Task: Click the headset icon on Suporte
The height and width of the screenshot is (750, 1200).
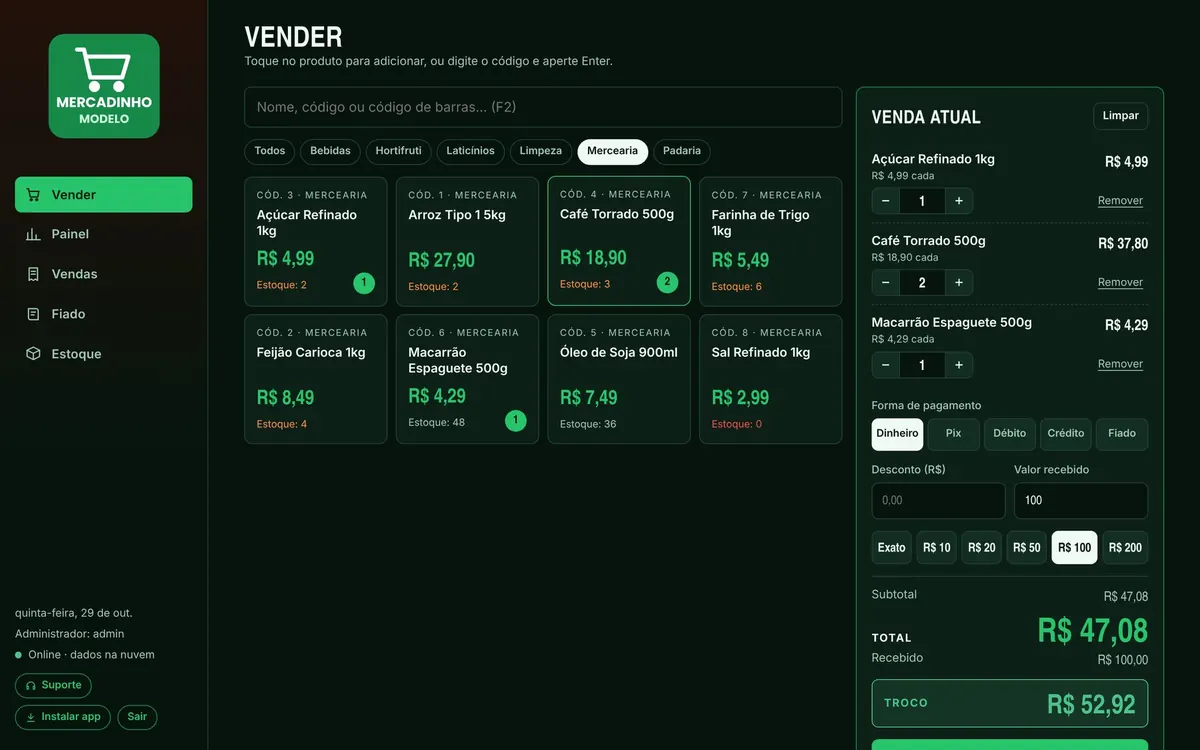Action: [x=31, y=686]
